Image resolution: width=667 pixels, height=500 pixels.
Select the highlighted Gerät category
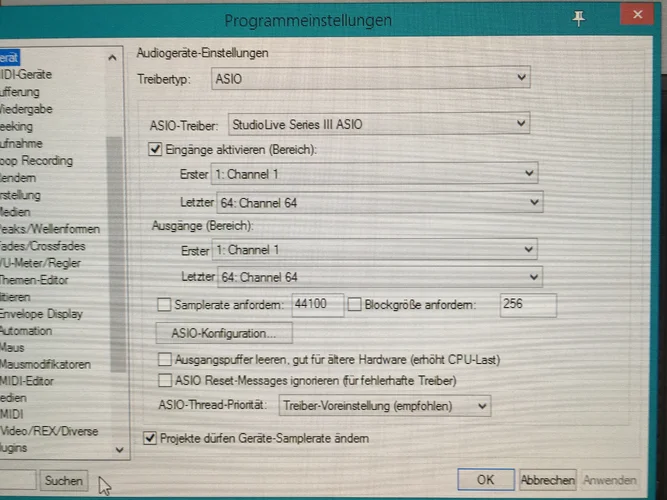tap(9, 57)
